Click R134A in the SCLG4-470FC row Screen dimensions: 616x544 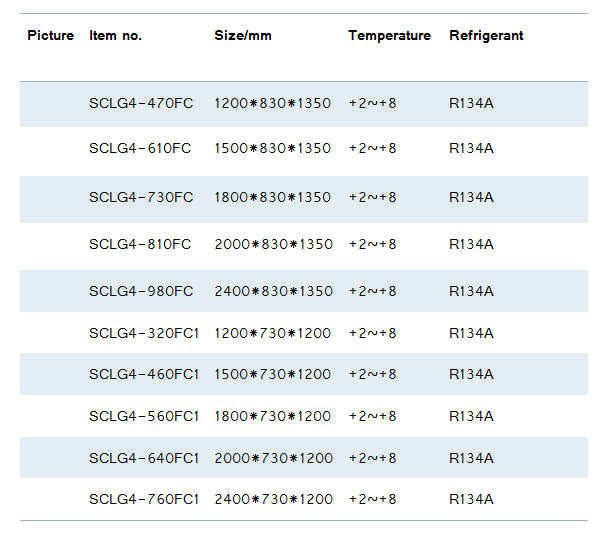coord(471,103)
